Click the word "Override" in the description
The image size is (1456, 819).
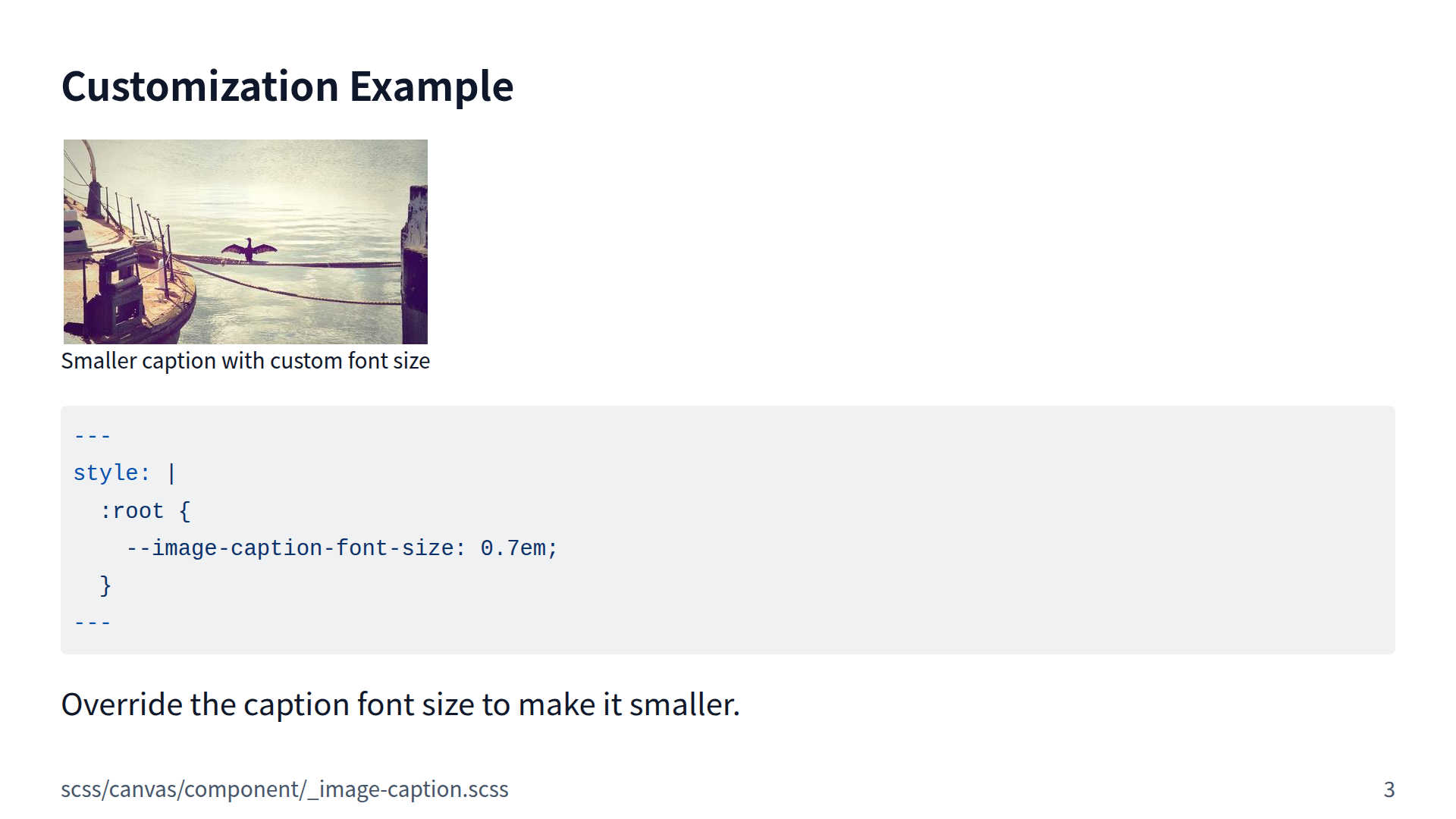click(x=121, y=705)
